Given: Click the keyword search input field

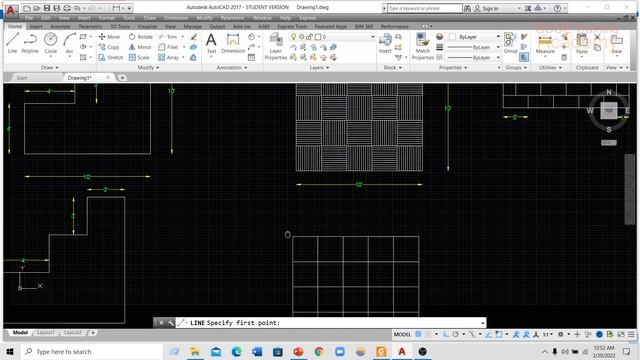Looking at the screenshot, I should click(x=424, y=8).
